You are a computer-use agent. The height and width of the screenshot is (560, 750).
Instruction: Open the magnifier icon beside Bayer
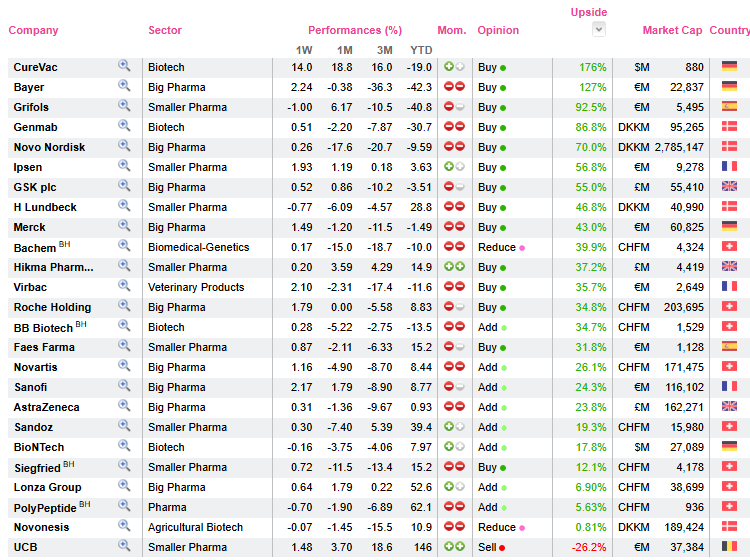click(124, 86)
